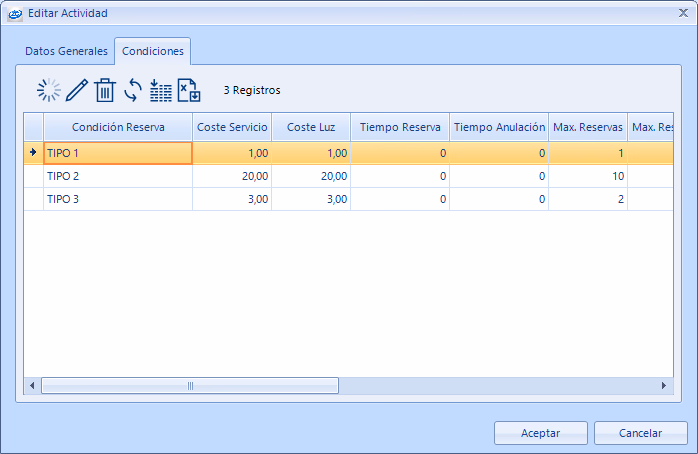Screen dimensions: 698x454
Task: Select the Condiciones tab
Action: [152, 51]
